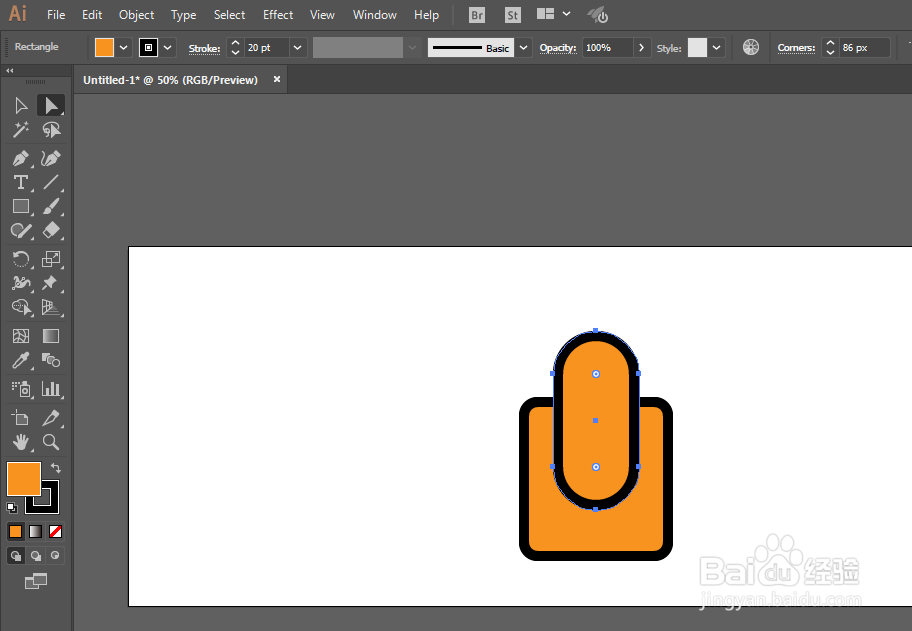Screen dimensions: 912x631
Task: Select the Untitled-1 document tab
Action: [x=170, y=80]
